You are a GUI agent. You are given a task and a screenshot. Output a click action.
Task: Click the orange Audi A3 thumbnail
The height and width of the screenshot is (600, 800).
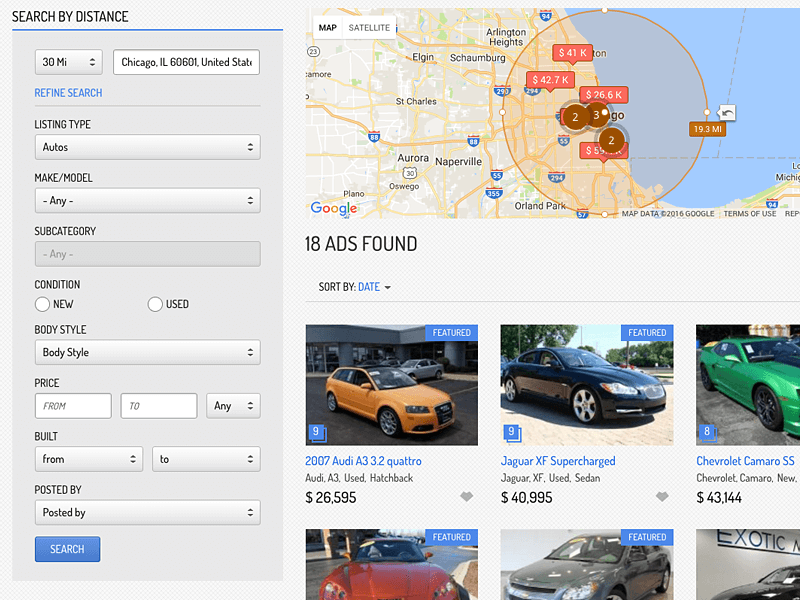[x=392, y=385]
